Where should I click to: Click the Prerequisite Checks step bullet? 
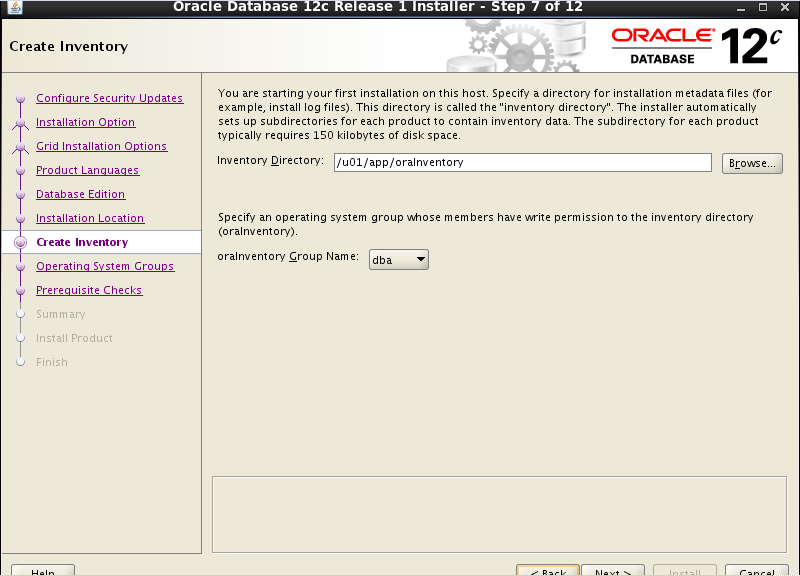20,290
